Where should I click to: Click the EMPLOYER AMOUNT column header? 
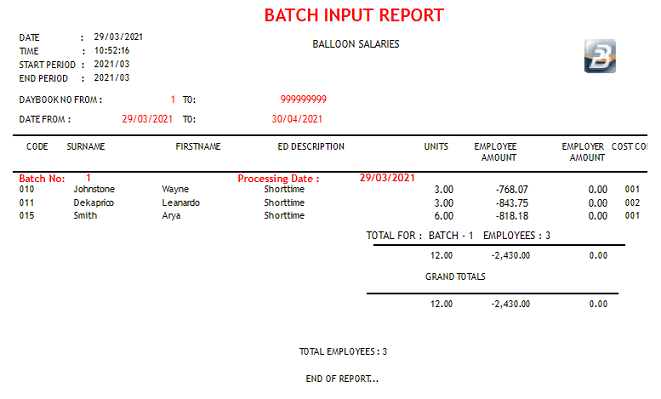click(x=583, y=152)
